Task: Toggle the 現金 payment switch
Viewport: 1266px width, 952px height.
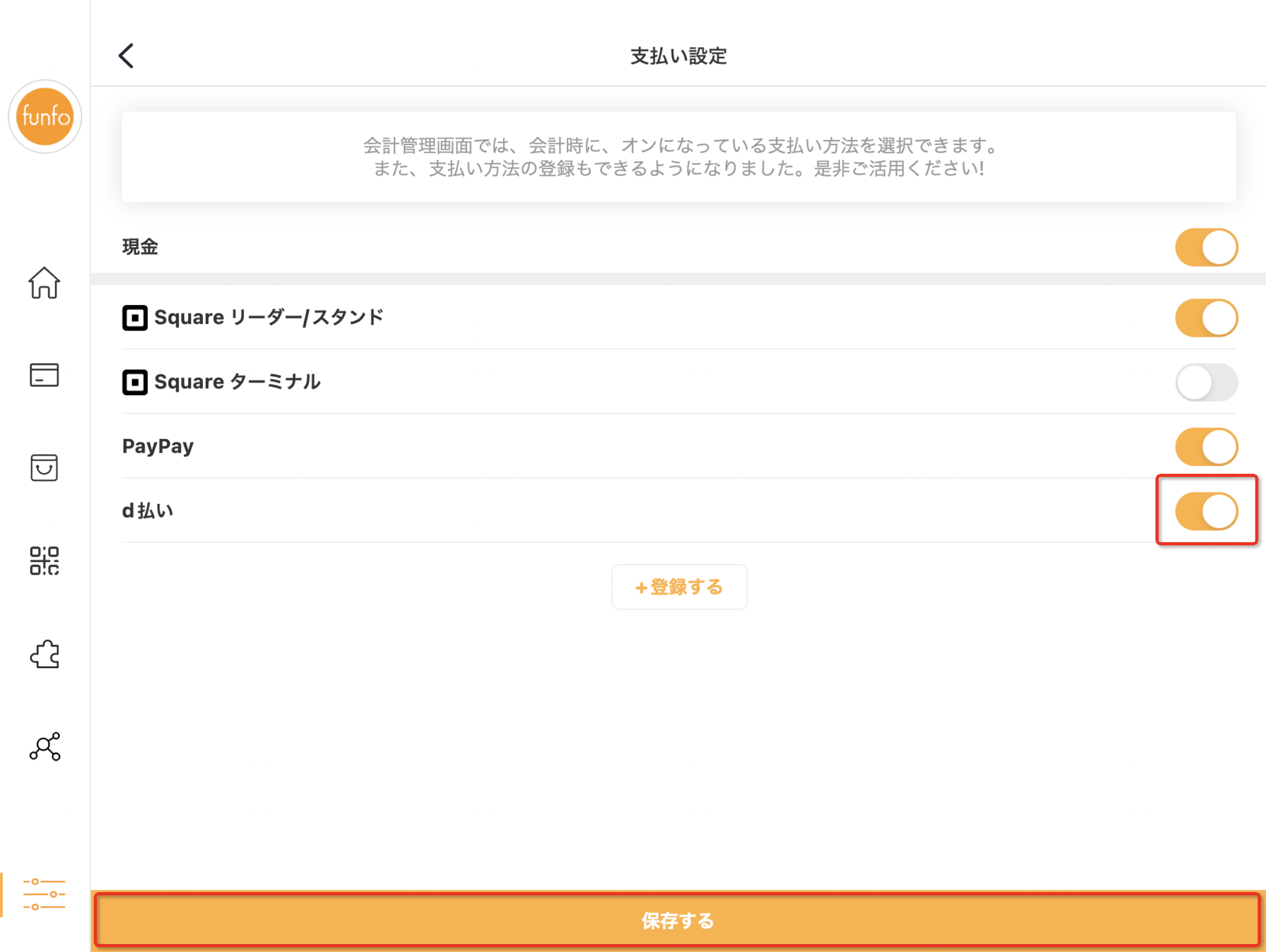Action: [1206, 248]
